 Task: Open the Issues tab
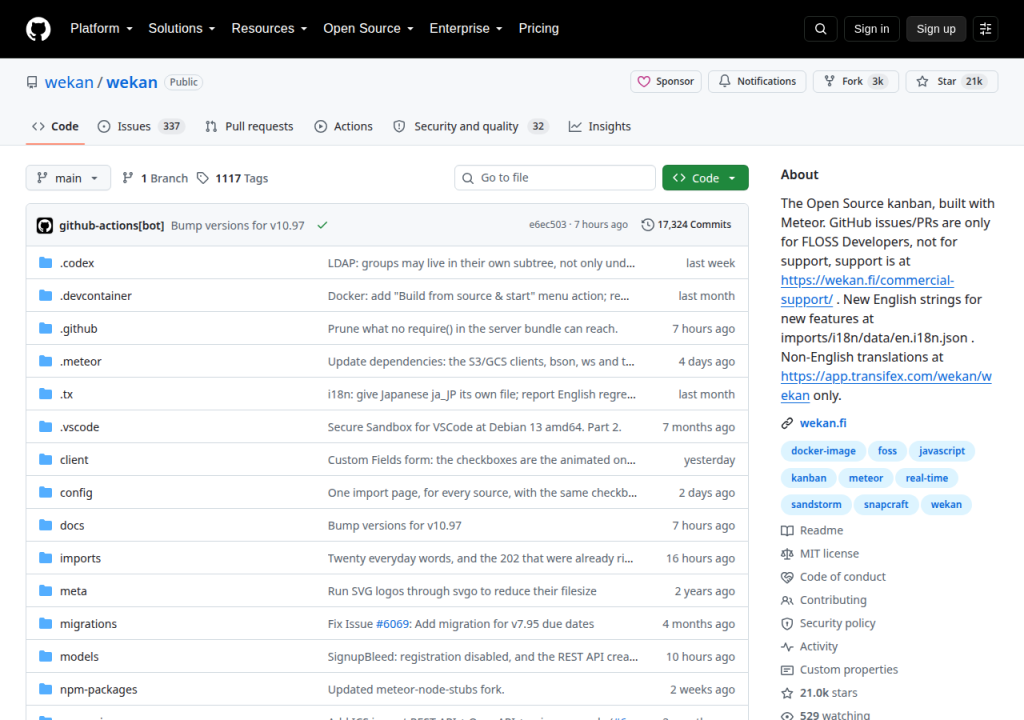coord(141,127)
